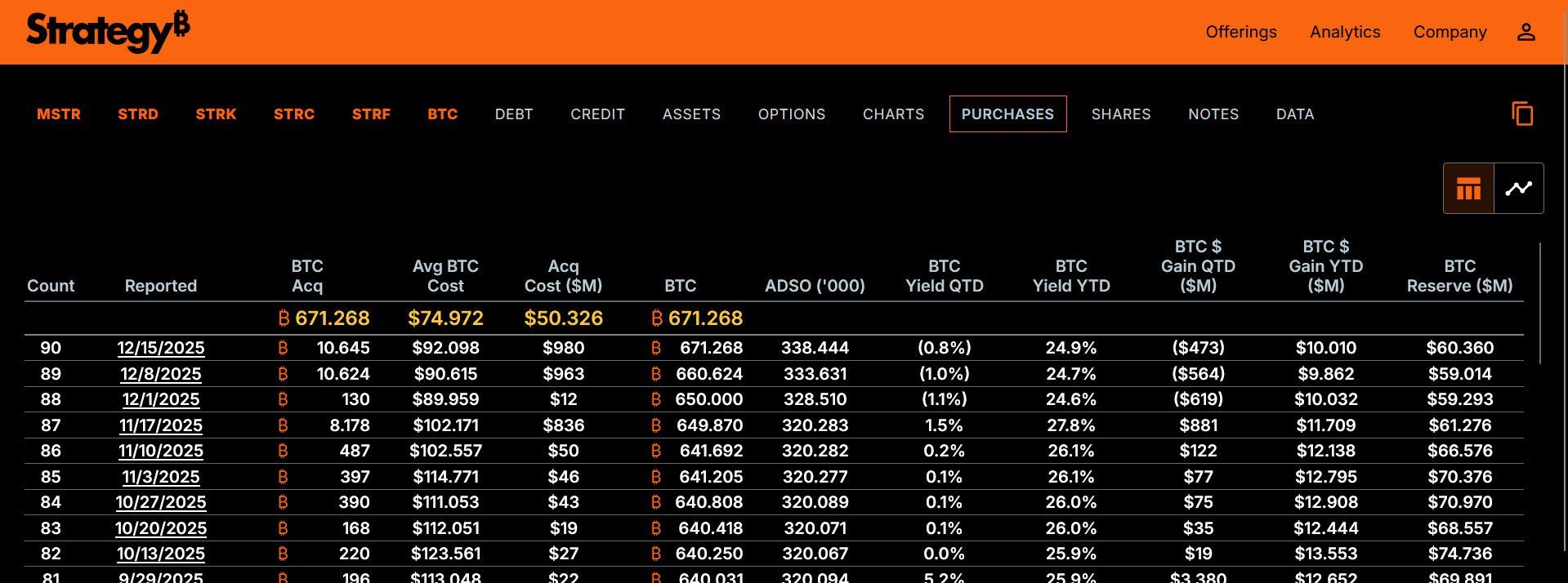Switch to table view icon
Screen dimensions: 1568x583
[x=1468, y=189]
